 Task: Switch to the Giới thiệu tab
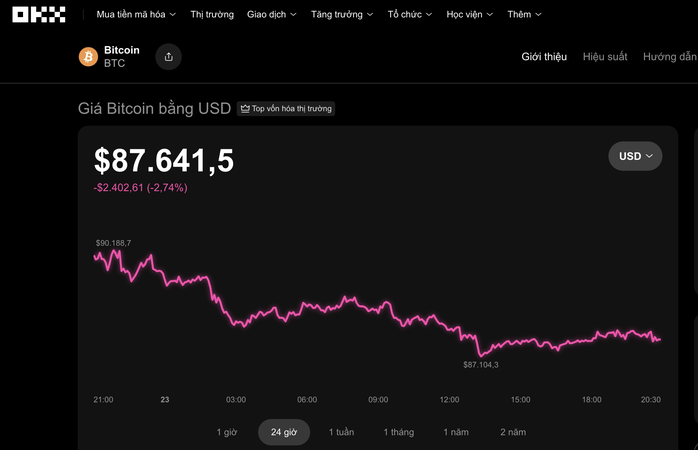coord(544,57)
